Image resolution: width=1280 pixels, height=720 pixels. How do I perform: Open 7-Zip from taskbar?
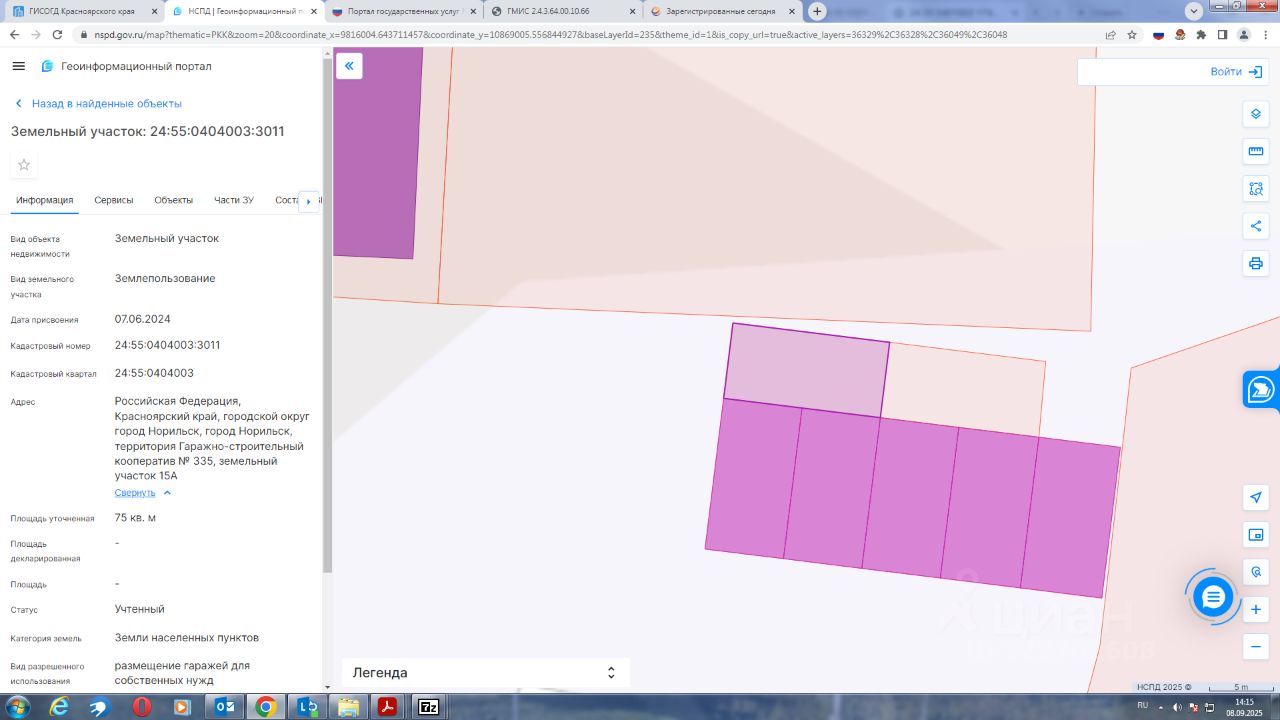point(428,707)
